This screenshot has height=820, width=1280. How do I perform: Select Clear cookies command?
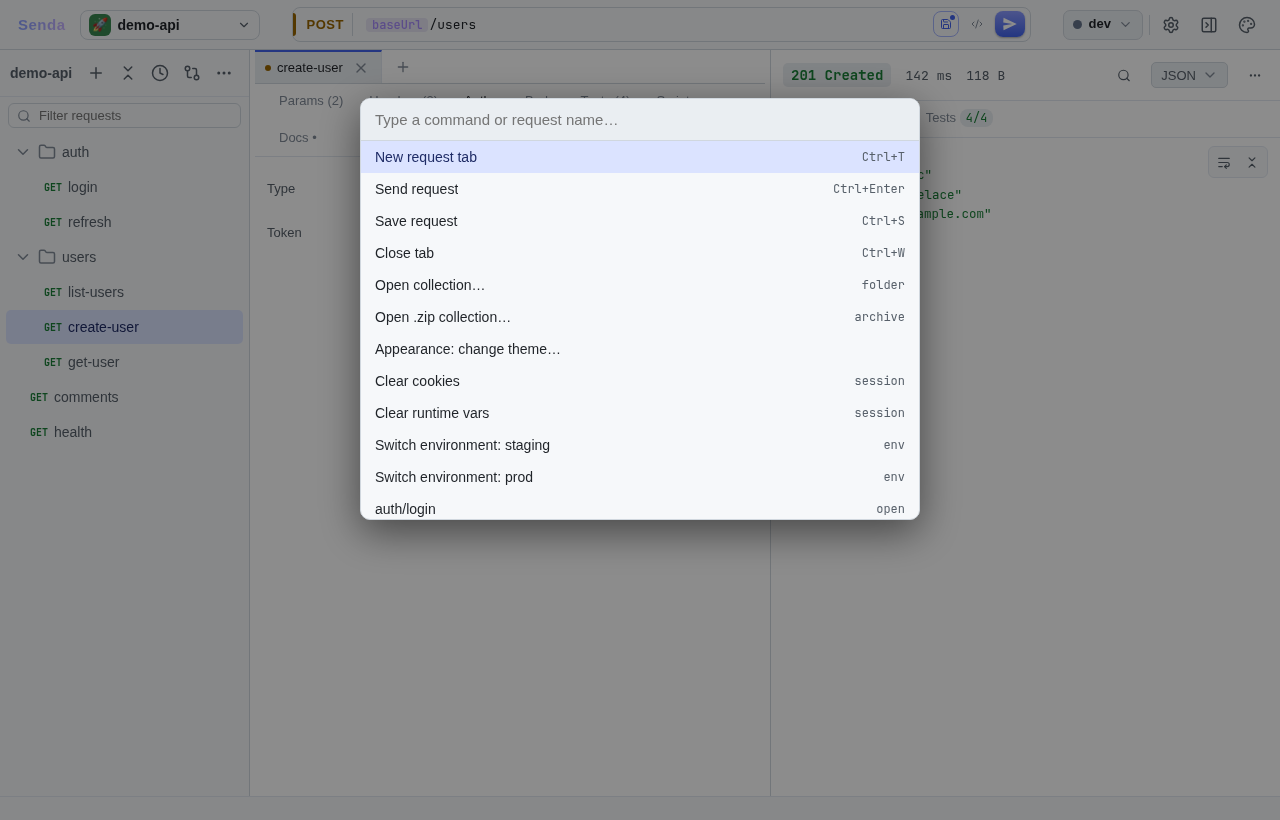[640, 381]
